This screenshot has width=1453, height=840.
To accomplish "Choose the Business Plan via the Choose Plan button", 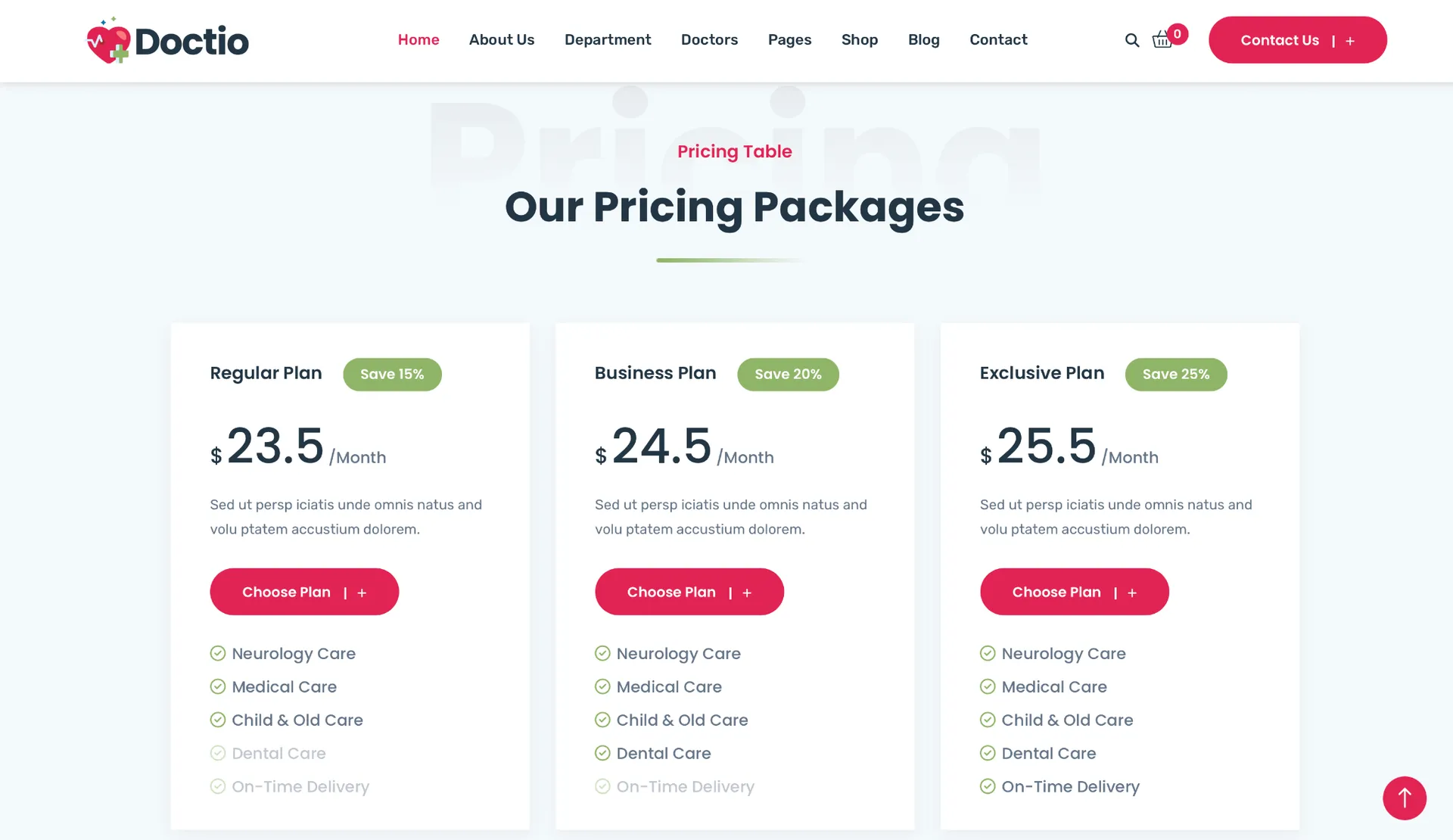I will click(x=689, y=592).
